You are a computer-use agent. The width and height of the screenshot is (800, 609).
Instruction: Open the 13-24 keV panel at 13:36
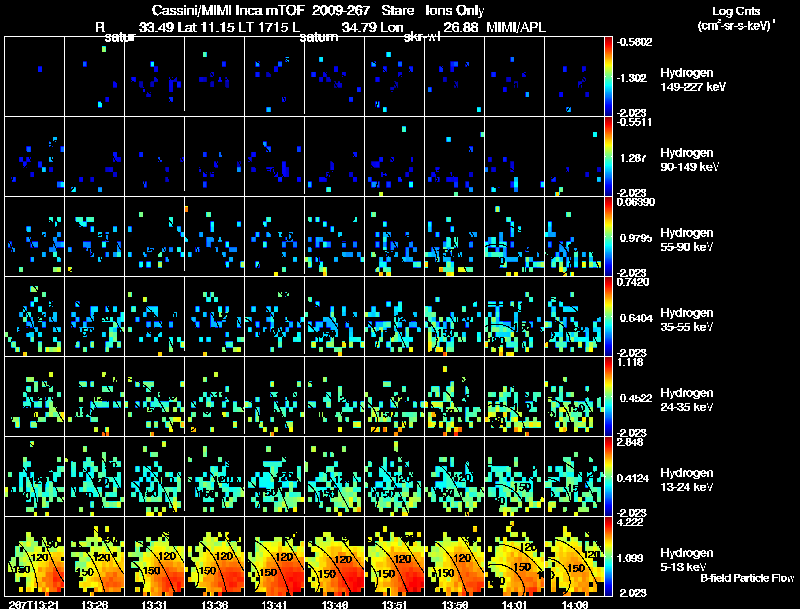(x=214, y=477)
